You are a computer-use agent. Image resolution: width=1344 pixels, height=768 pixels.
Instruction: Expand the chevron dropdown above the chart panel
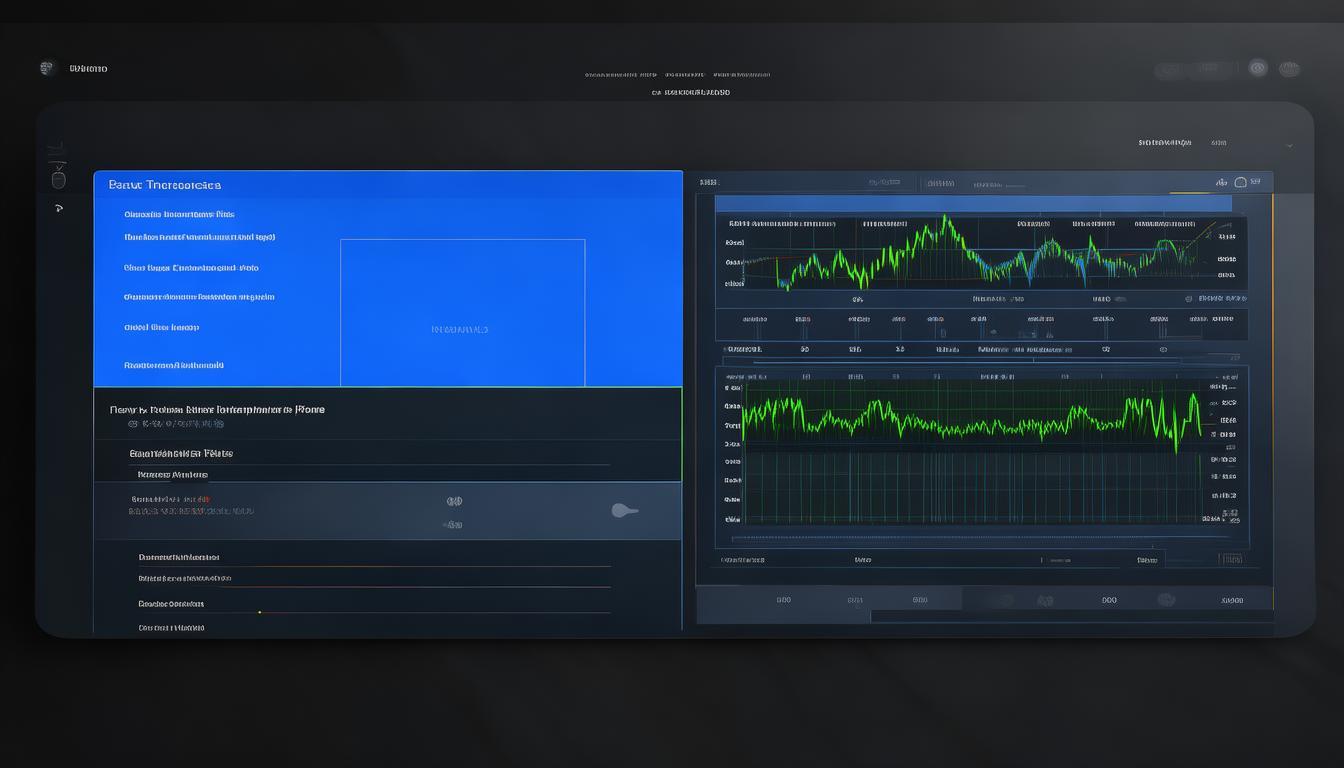[x=1289, y=145]
